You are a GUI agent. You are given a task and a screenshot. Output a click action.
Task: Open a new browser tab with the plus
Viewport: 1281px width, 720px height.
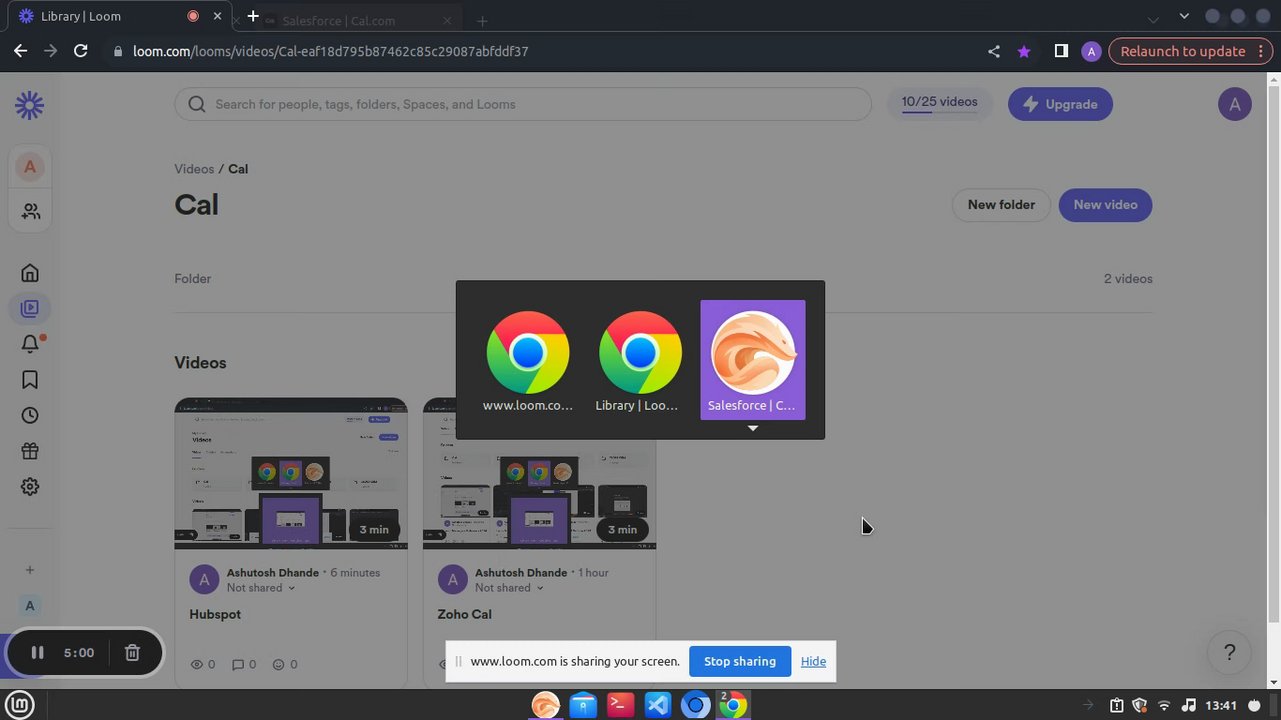(x=253, y=16)
